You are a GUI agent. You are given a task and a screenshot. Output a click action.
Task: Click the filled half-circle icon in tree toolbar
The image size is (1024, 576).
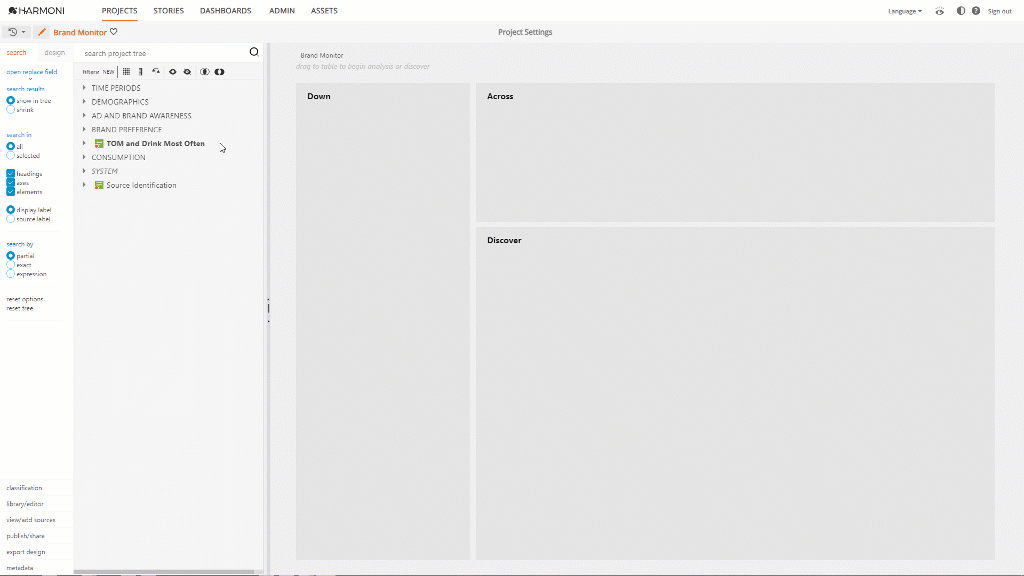pos(219,72)
